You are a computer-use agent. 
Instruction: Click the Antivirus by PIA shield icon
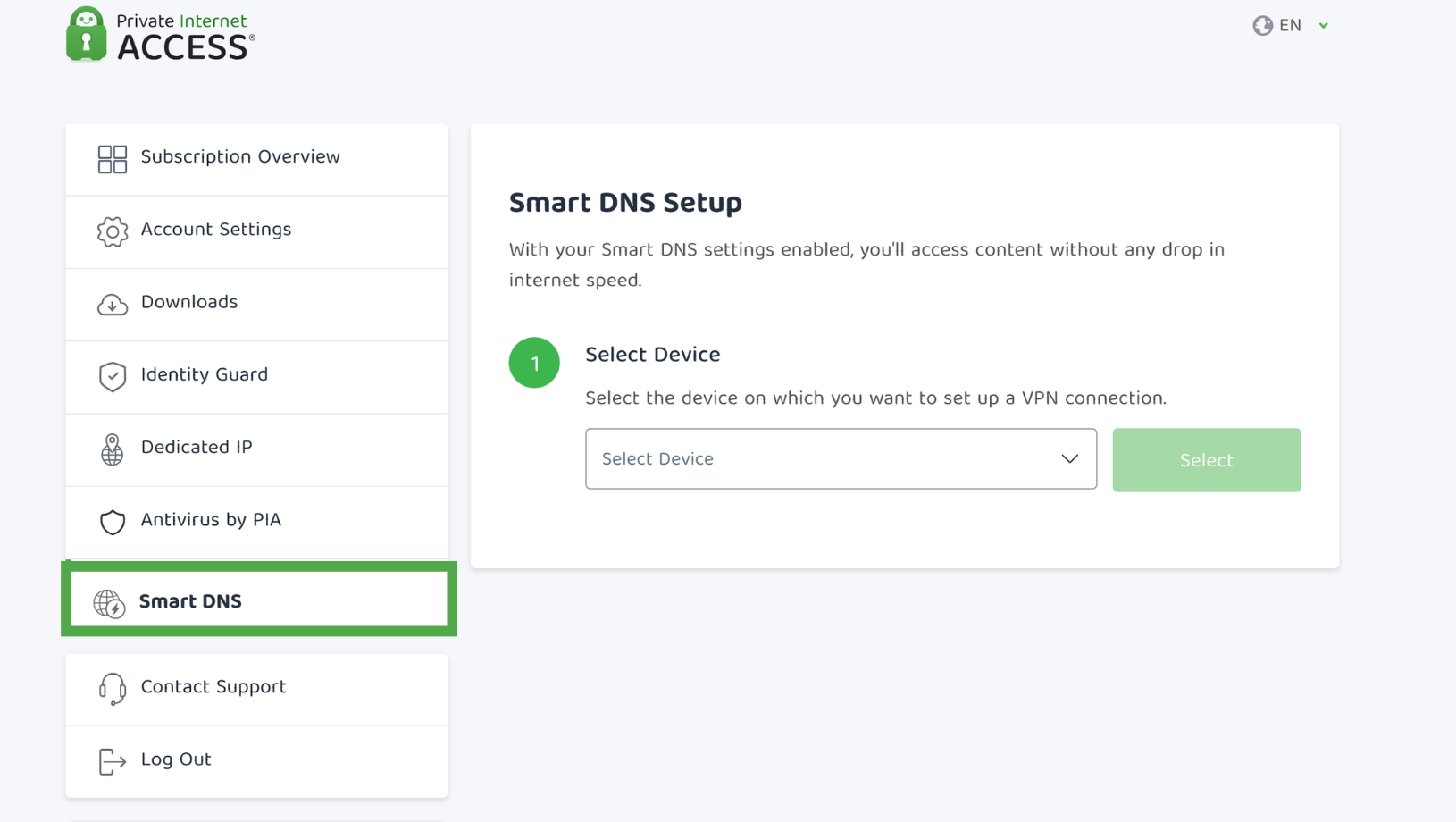pos(113,522)
